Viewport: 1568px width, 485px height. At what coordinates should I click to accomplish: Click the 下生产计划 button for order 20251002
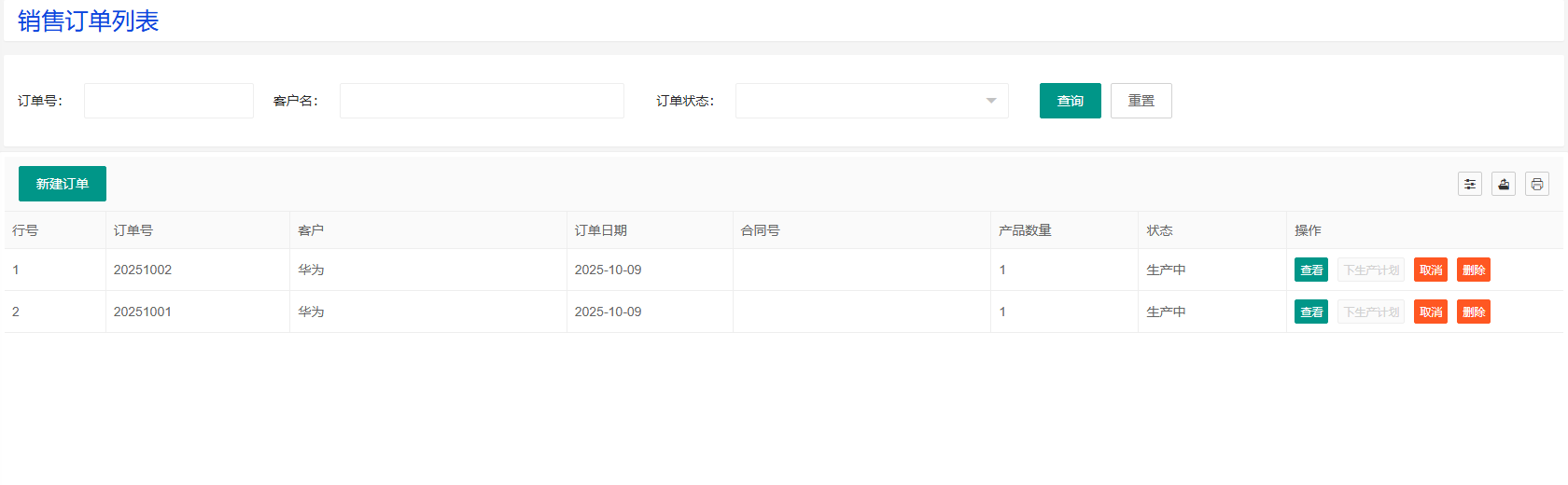tap(1371, 270)
